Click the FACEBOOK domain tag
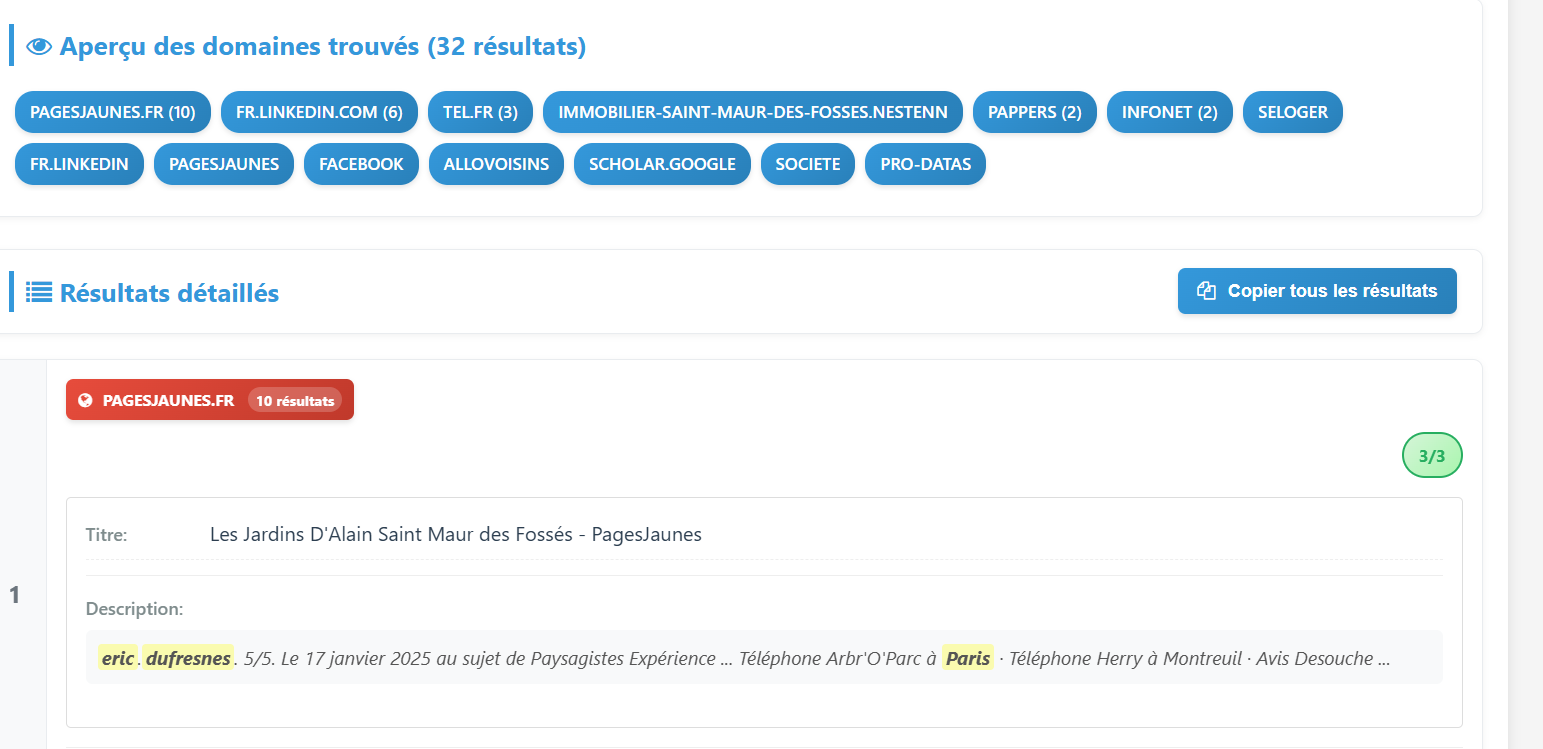 click(x=361, y=164)
